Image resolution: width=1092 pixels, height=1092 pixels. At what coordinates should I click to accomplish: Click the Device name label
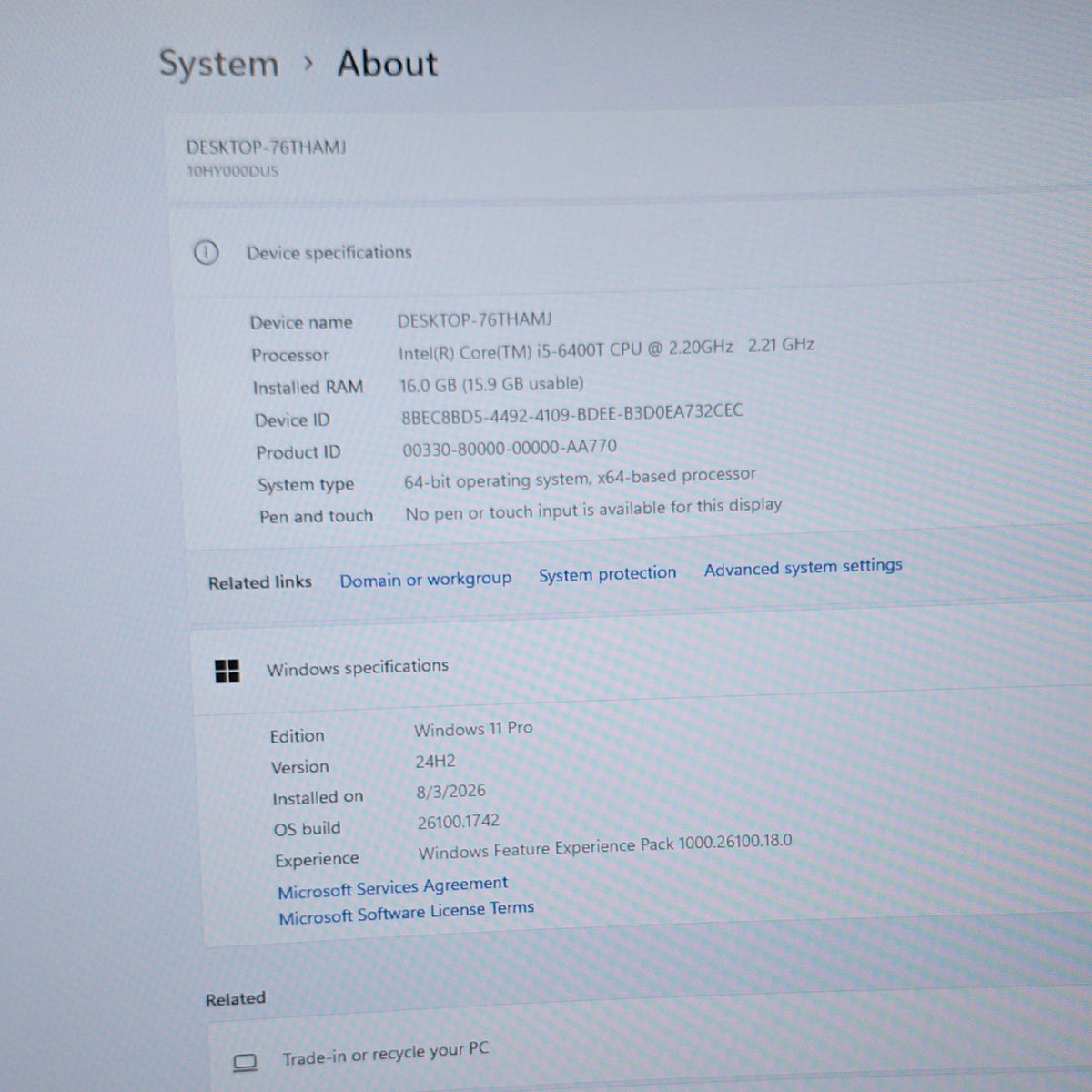click(301, 322)
